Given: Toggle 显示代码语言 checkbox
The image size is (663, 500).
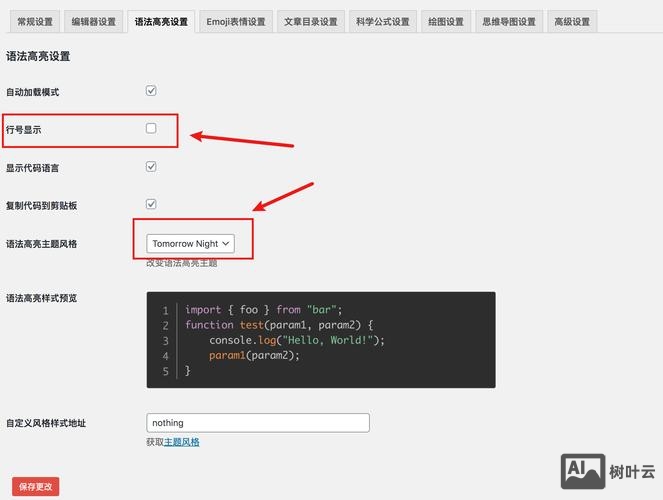Looking at the screenshot, I should [151, 166].
